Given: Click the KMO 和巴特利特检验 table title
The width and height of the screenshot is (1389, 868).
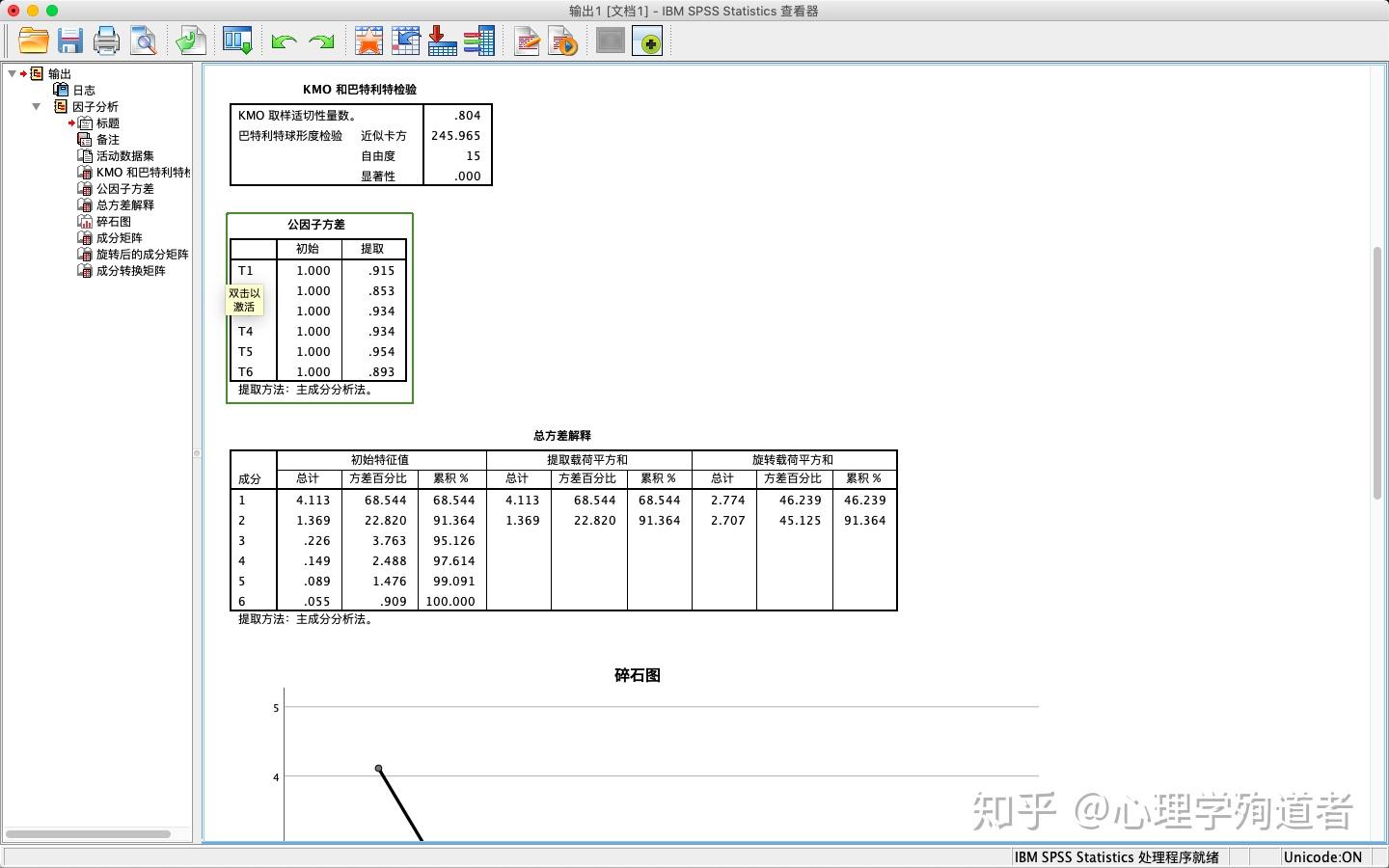Looking at the screenshot, I should coord(360,89).
